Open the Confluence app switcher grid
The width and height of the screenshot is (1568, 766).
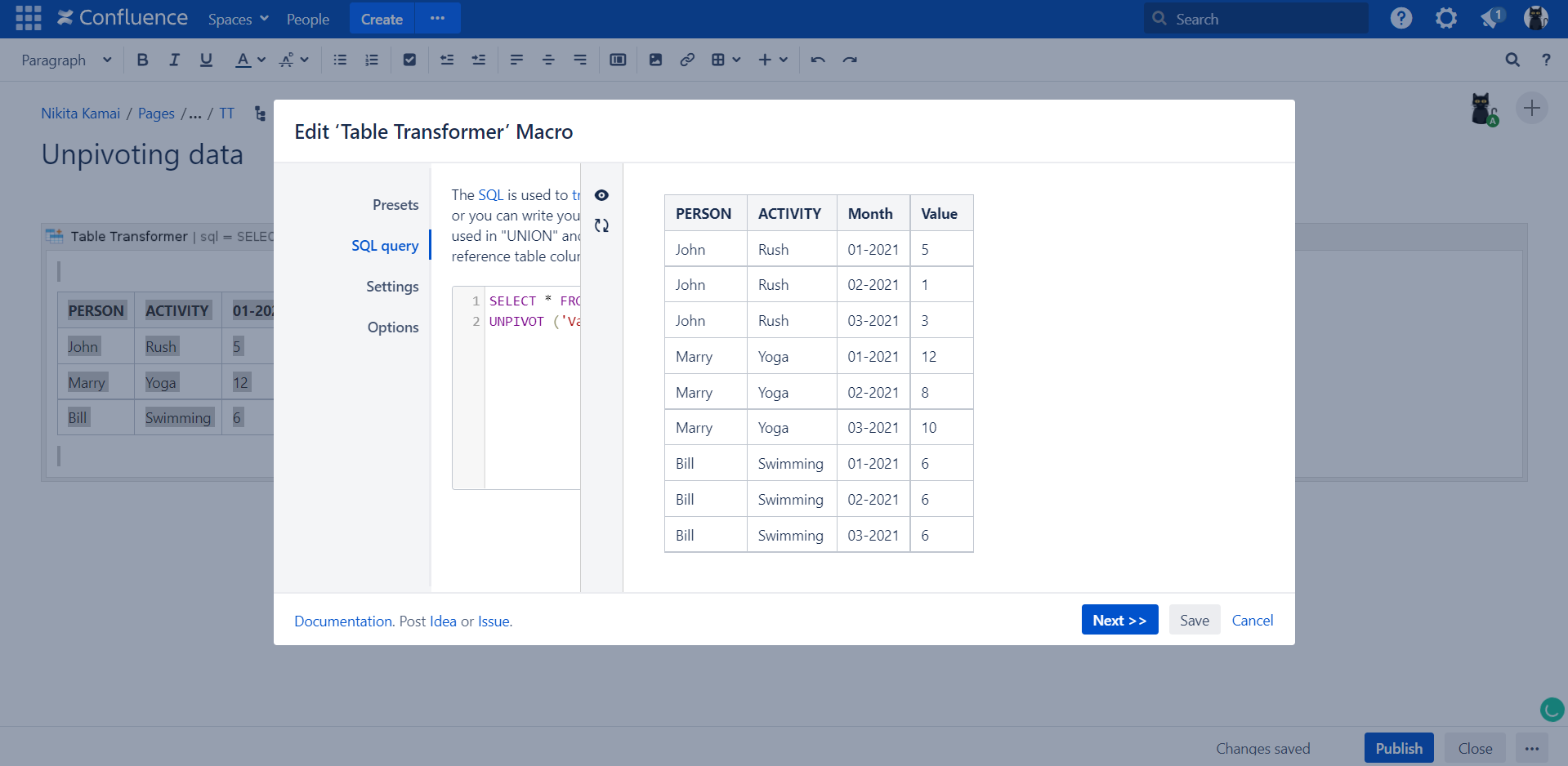28,18
